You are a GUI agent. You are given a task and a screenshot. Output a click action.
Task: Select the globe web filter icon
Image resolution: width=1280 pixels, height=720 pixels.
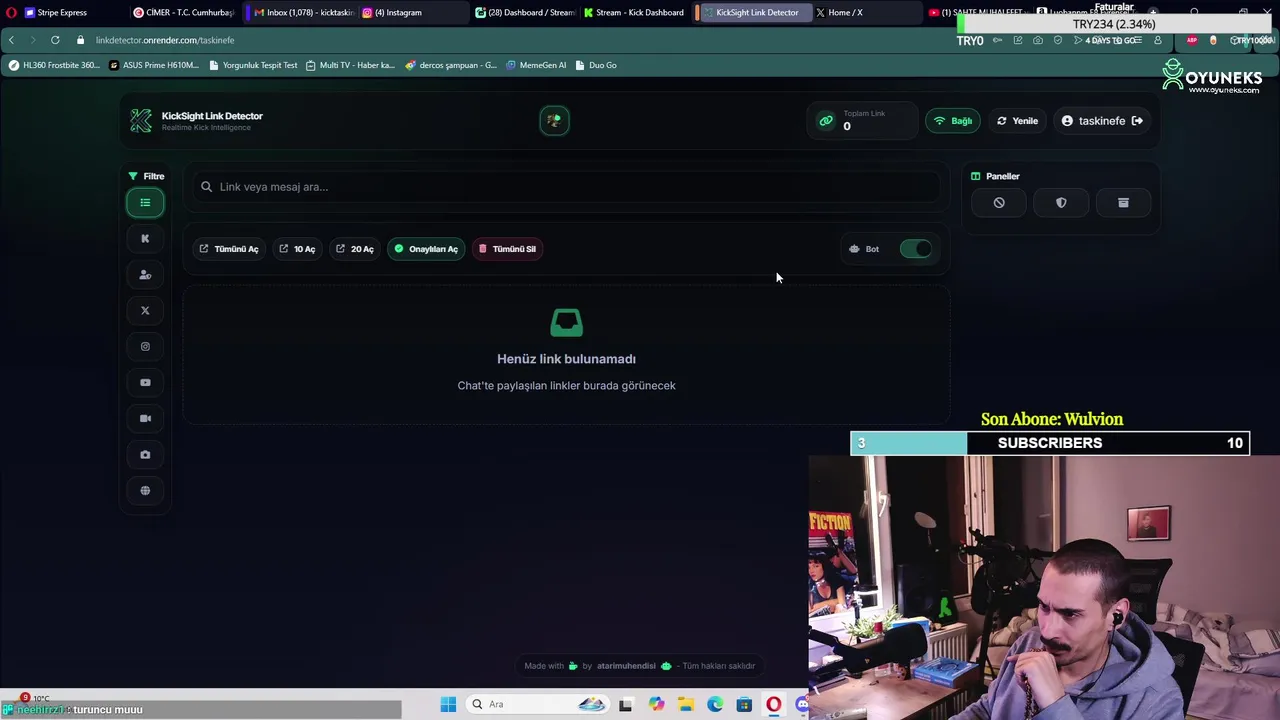[145, 491]
